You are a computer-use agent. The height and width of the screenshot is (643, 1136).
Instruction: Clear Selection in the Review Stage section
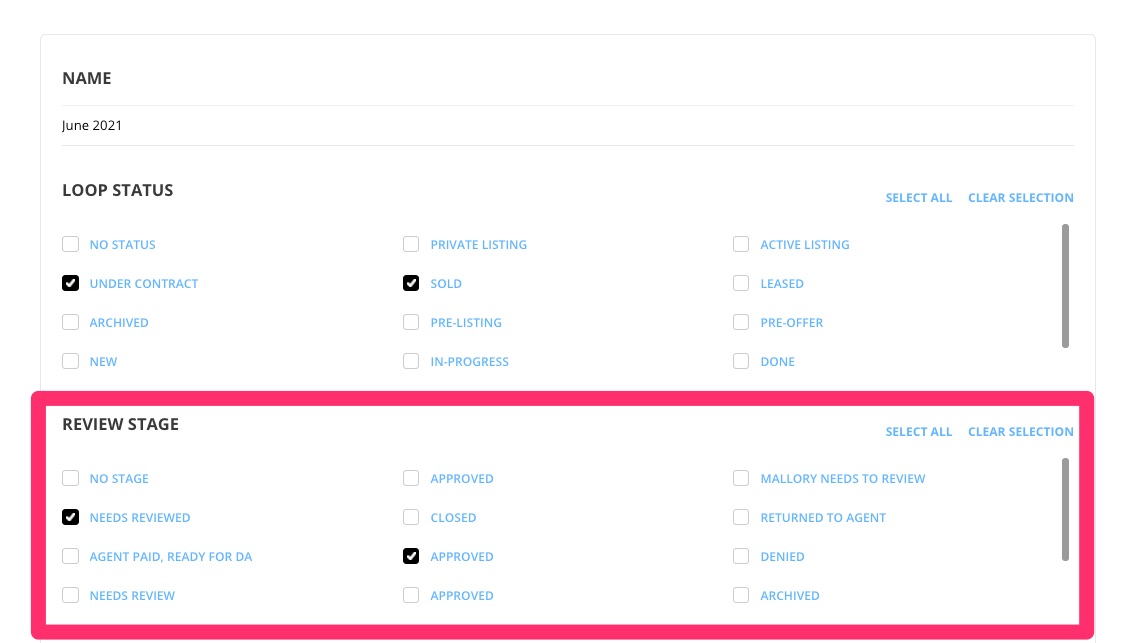point(1020,432)
